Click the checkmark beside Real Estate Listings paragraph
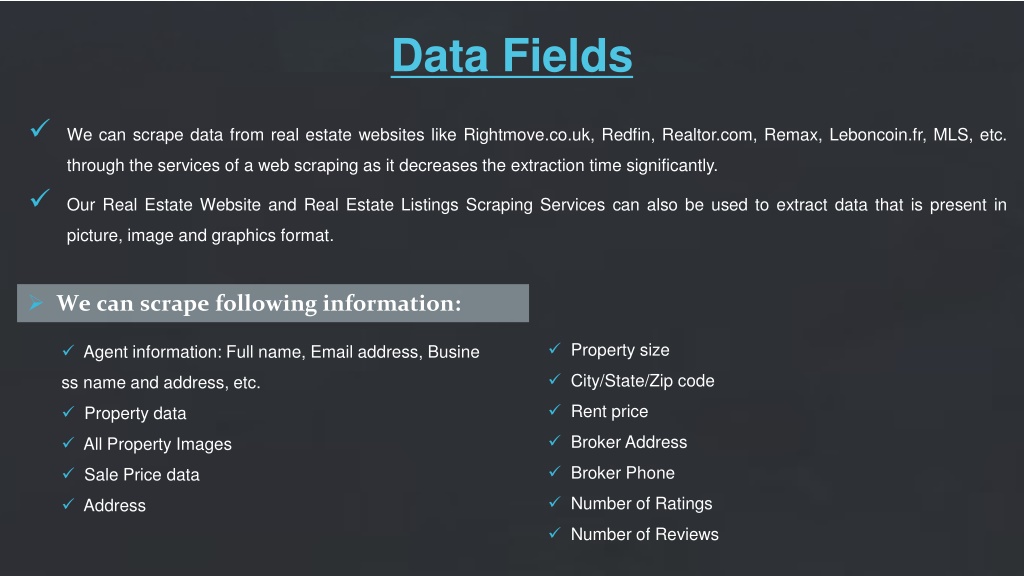Image resolution: width=1024 pixels, height=576 pixels. tap(40, 198)
